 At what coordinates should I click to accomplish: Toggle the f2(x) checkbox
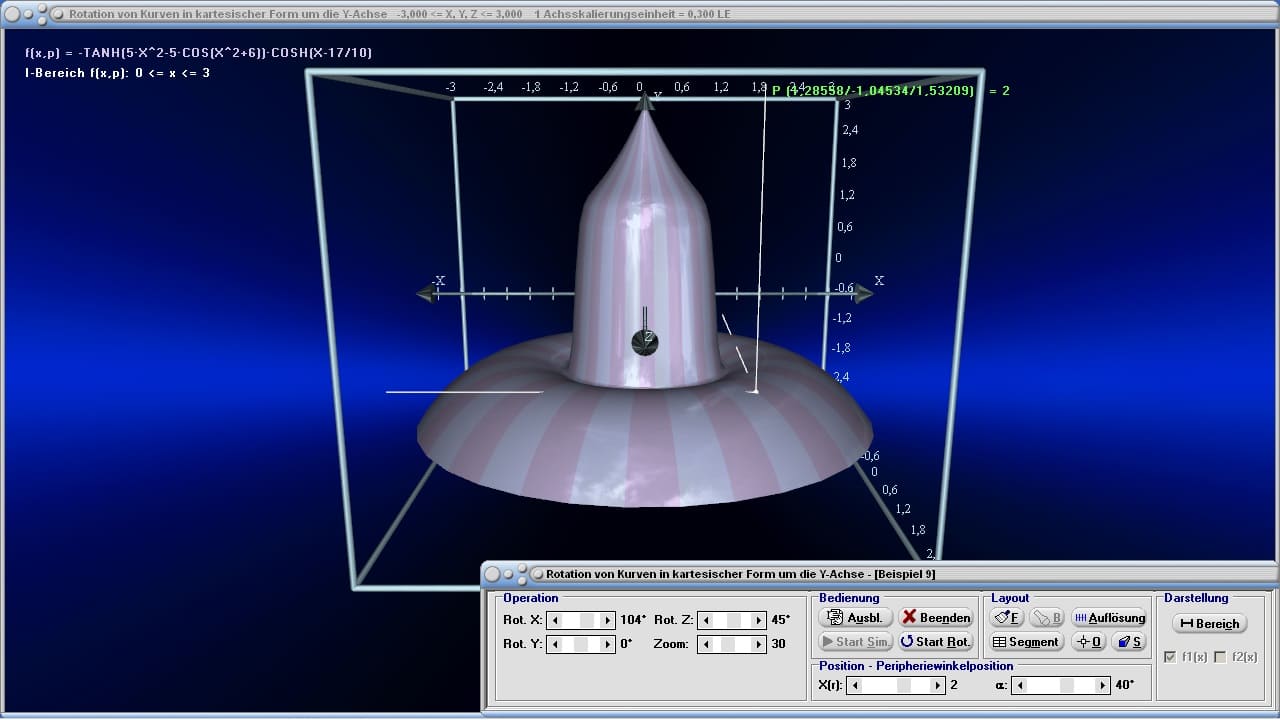[x=1219, y=657]
